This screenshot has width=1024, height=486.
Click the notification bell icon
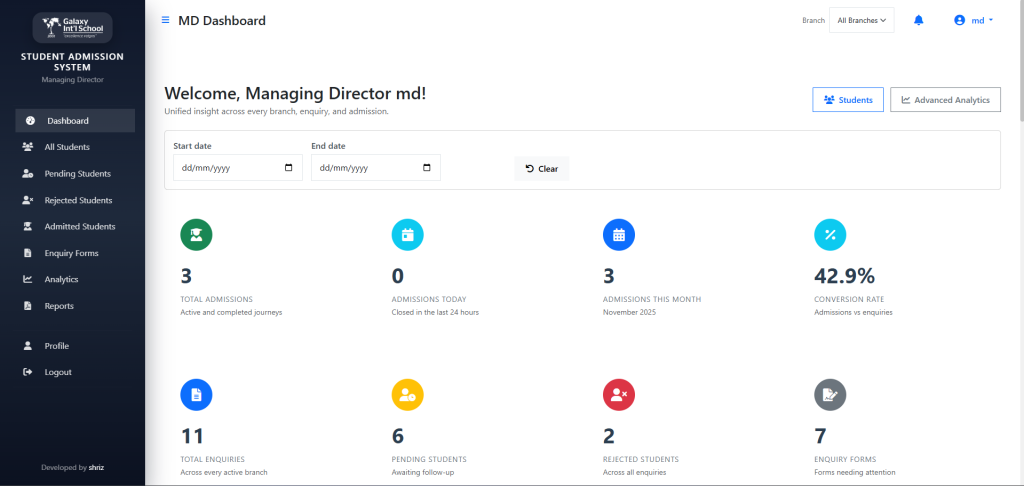click(x=918, y=20)
